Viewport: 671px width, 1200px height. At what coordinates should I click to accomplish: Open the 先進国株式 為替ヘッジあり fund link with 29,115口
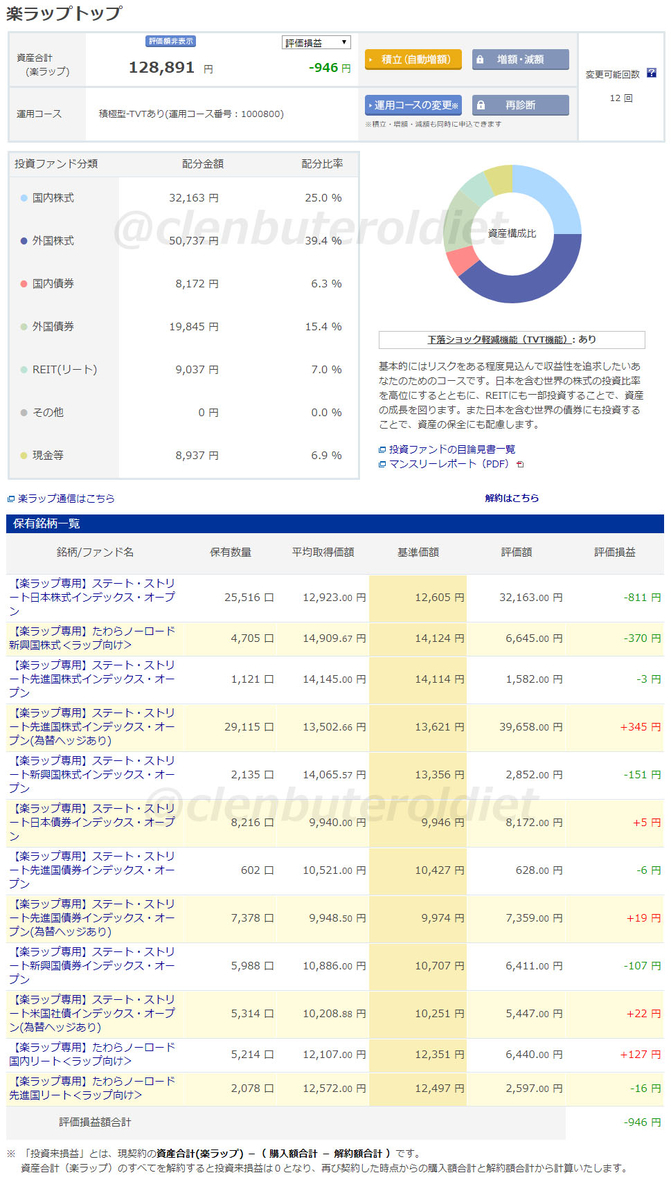click(93, 726)
